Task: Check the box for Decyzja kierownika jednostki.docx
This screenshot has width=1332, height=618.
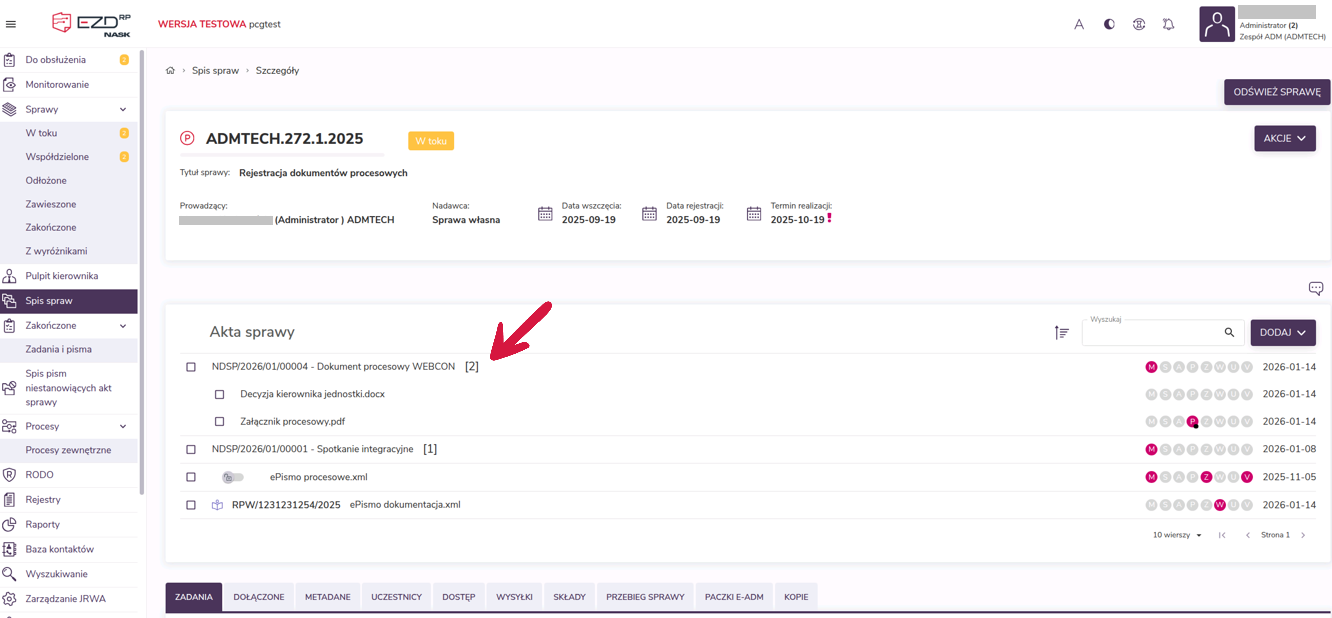Action: point(220,395)
